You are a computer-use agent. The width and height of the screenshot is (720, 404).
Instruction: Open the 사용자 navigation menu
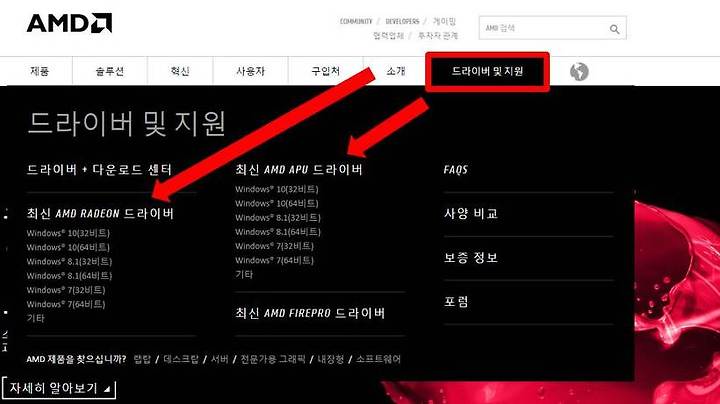click(x=251, y=71)
